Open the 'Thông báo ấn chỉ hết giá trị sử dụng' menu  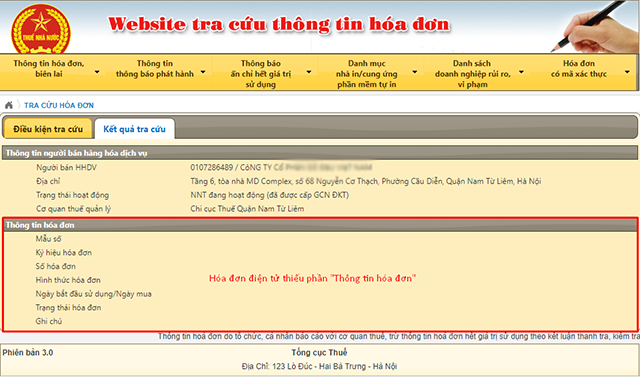(x=265, y=72)
